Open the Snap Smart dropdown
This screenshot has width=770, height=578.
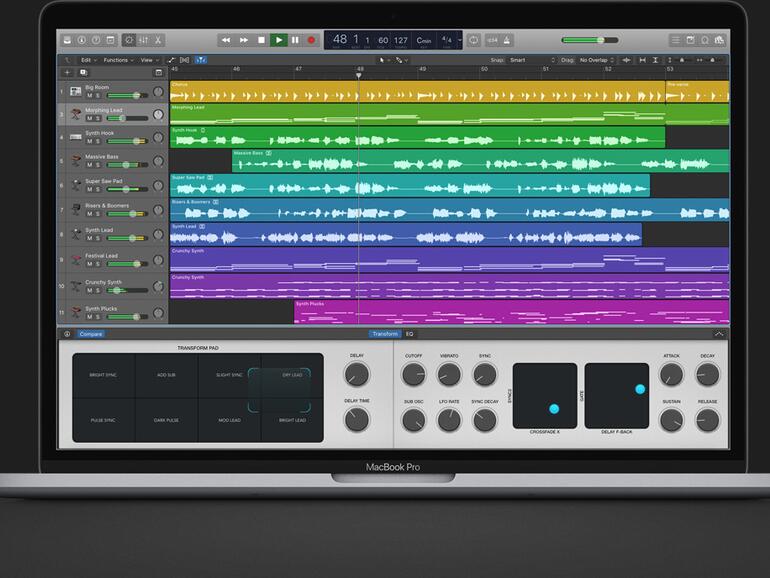[x=532, y=60]
